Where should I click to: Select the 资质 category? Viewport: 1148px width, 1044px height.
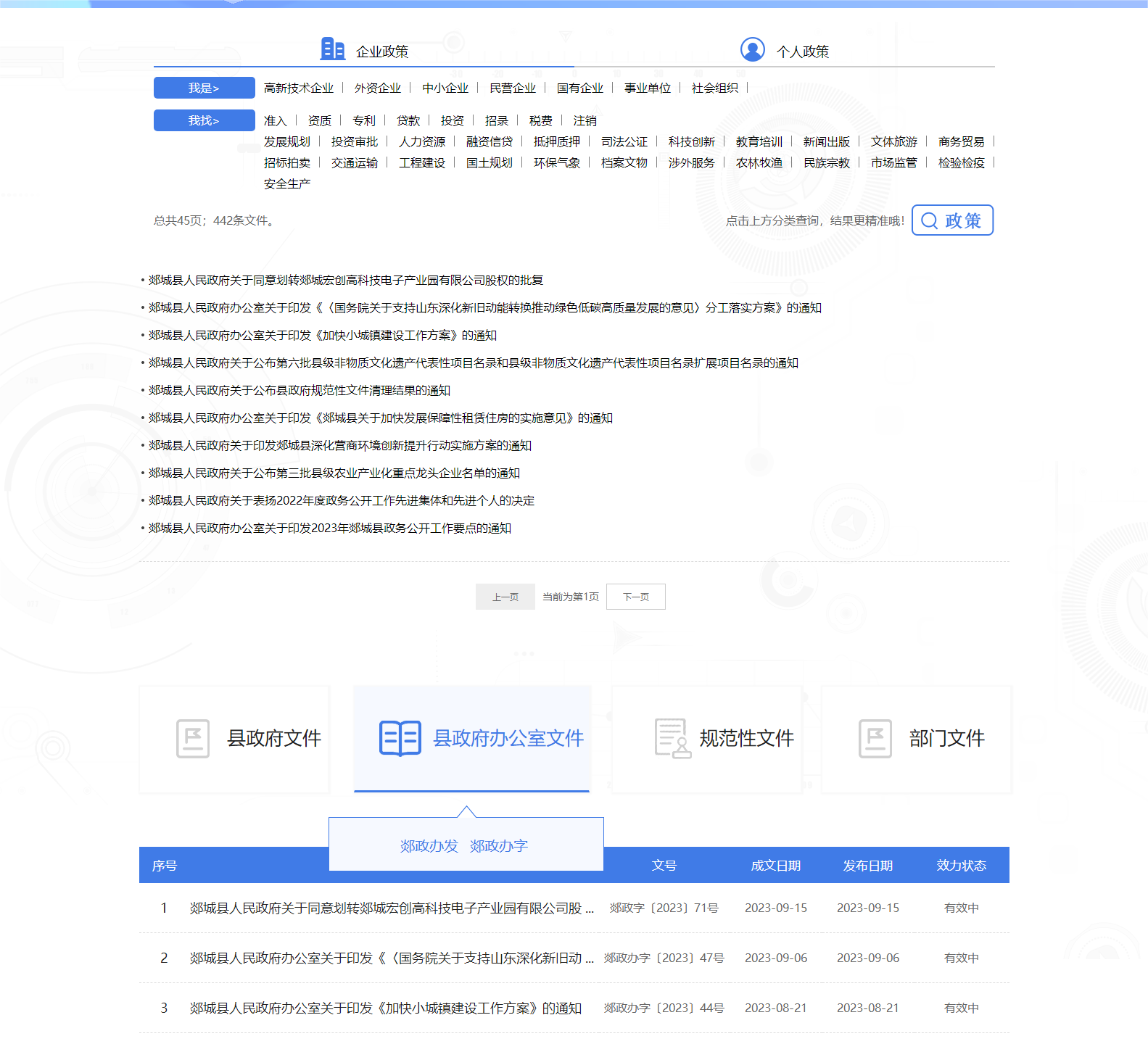click(x=320, y=120)
